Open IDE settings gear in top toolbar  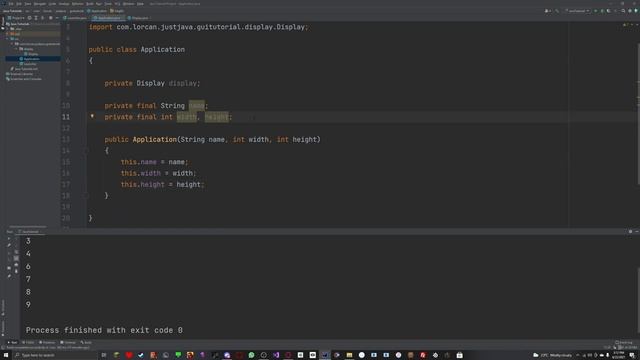click(630, 11)
